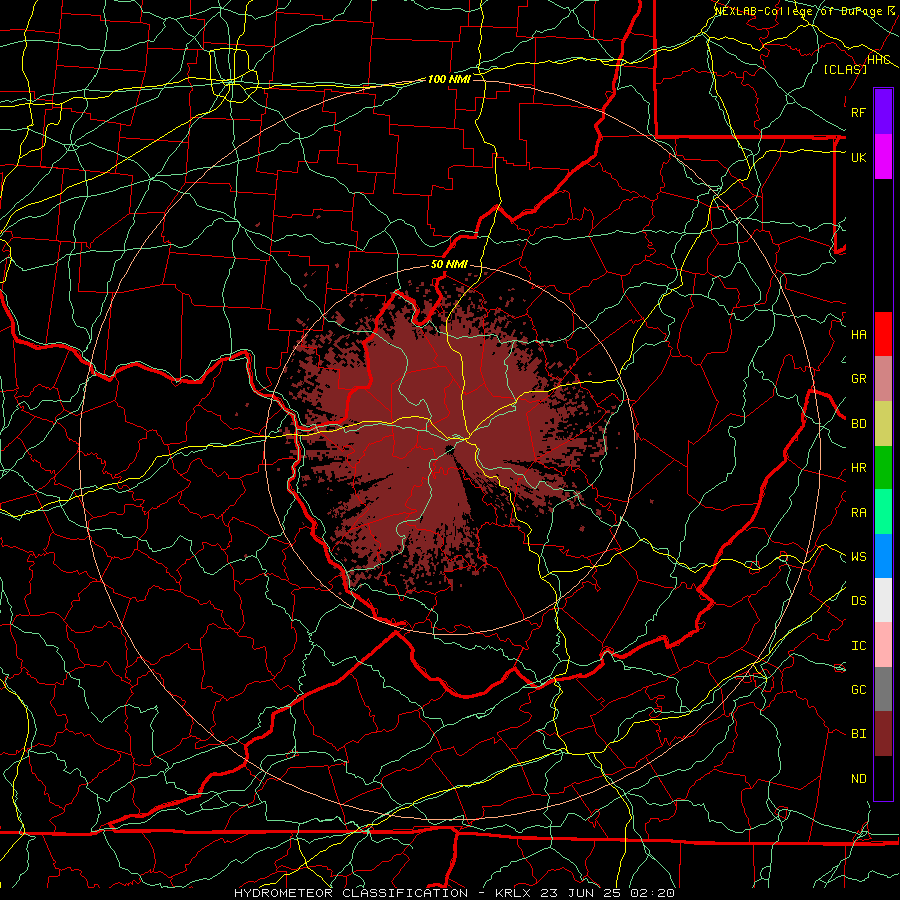Click the 'HHC' product code label
Screen dimensions: 900x900
tap(878, 60)
